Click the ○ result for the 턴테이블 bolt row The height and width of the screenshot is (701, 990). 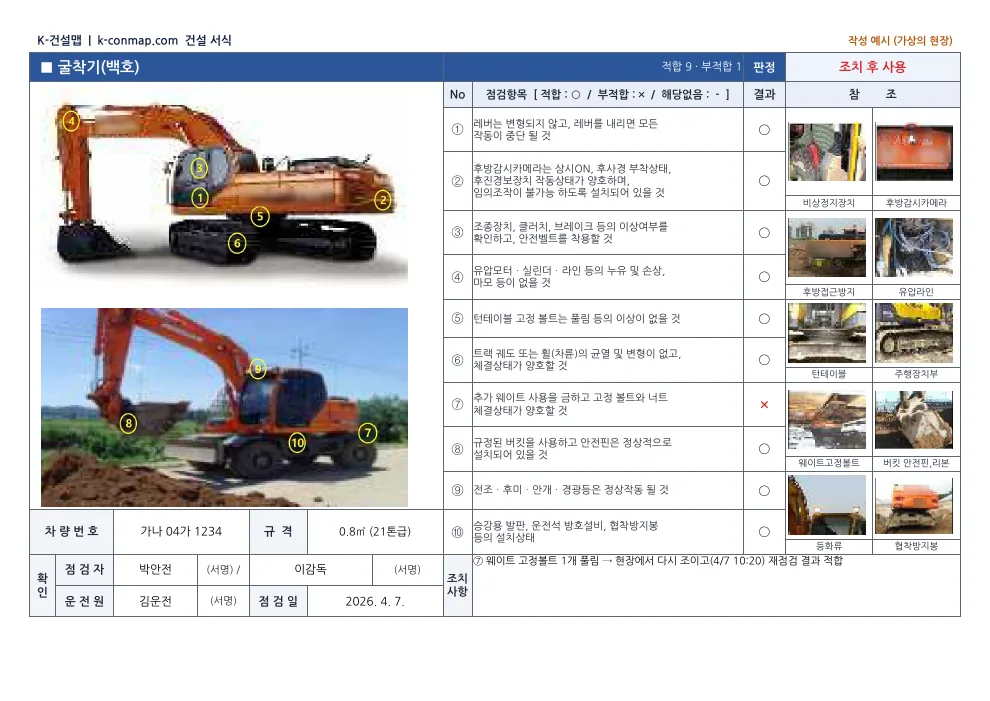point(764,319)
